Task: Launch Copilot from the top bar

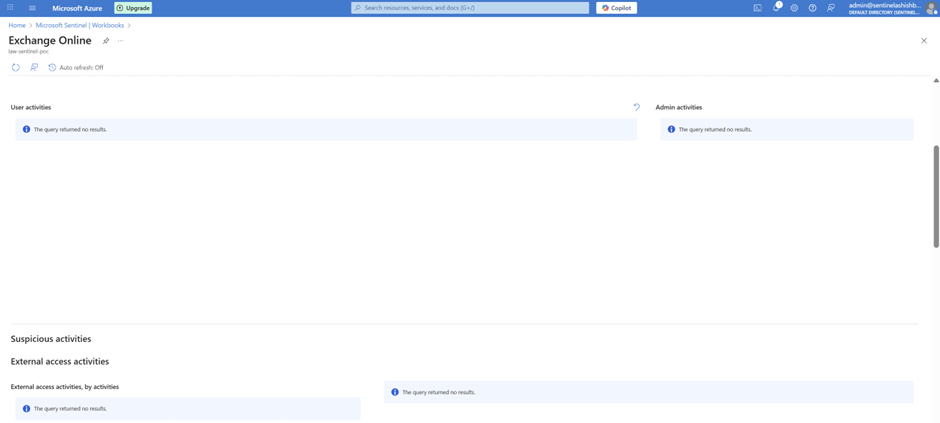Action: [616, 8]
